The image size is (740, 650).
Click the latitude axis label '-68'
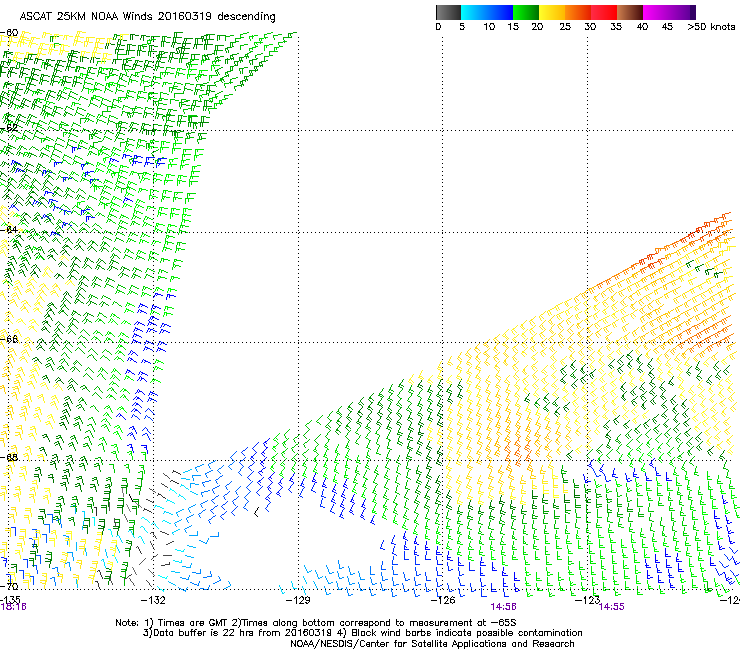coord(9,457)
